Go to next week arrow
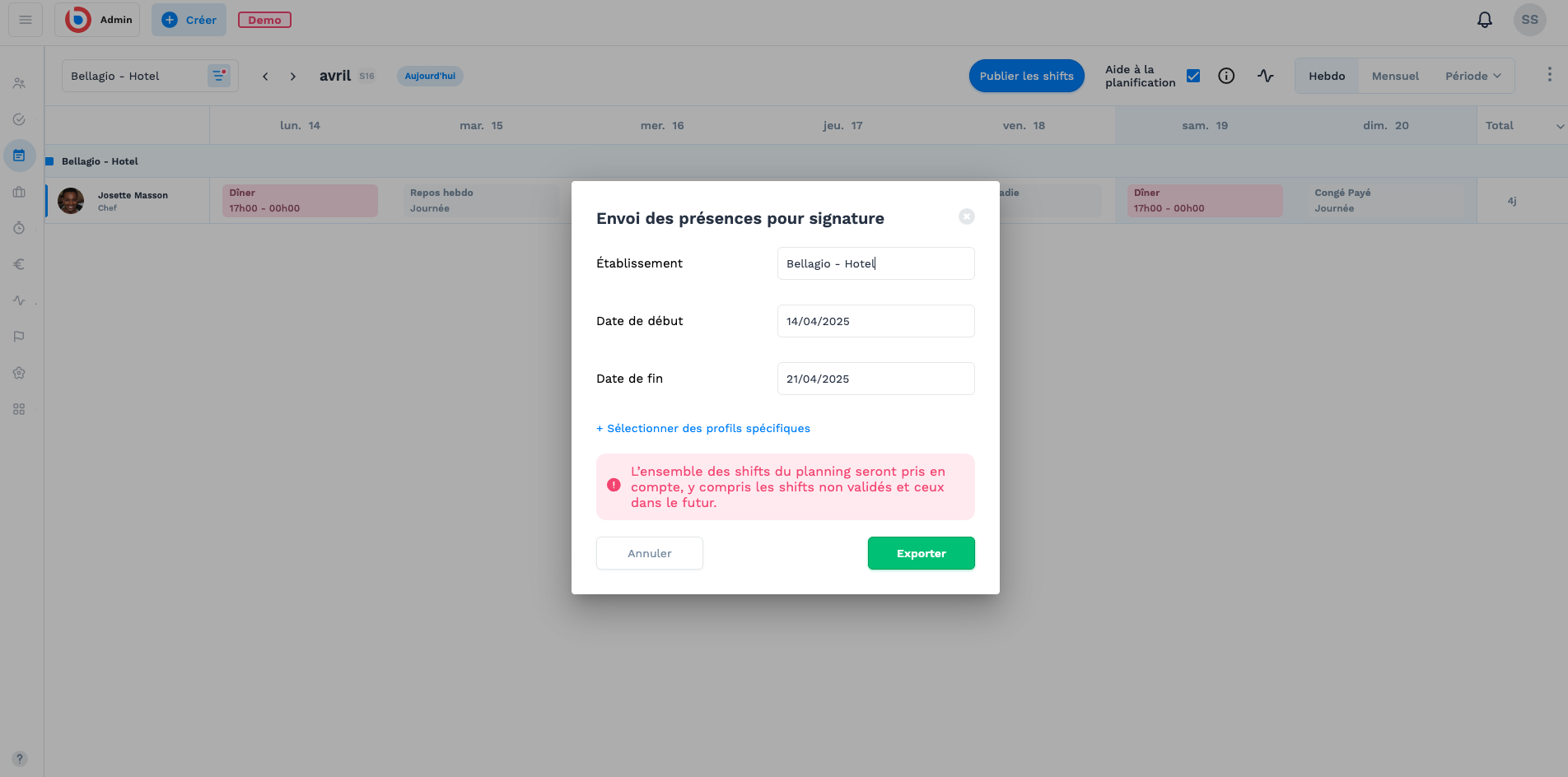Image resolution: width=1568 pixels, height=777 pixels. tap(292, 76)
